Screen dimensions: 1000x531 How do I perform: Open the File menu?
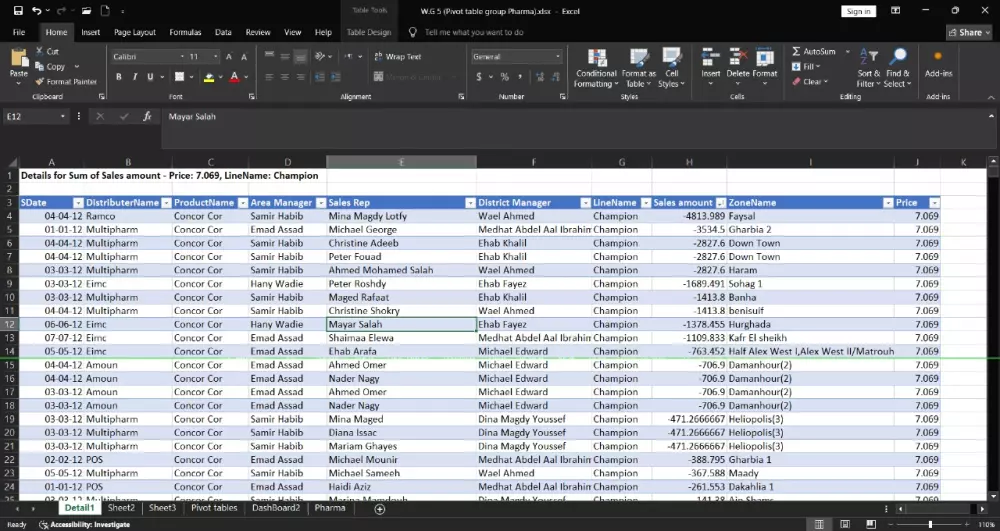[19, 32]
